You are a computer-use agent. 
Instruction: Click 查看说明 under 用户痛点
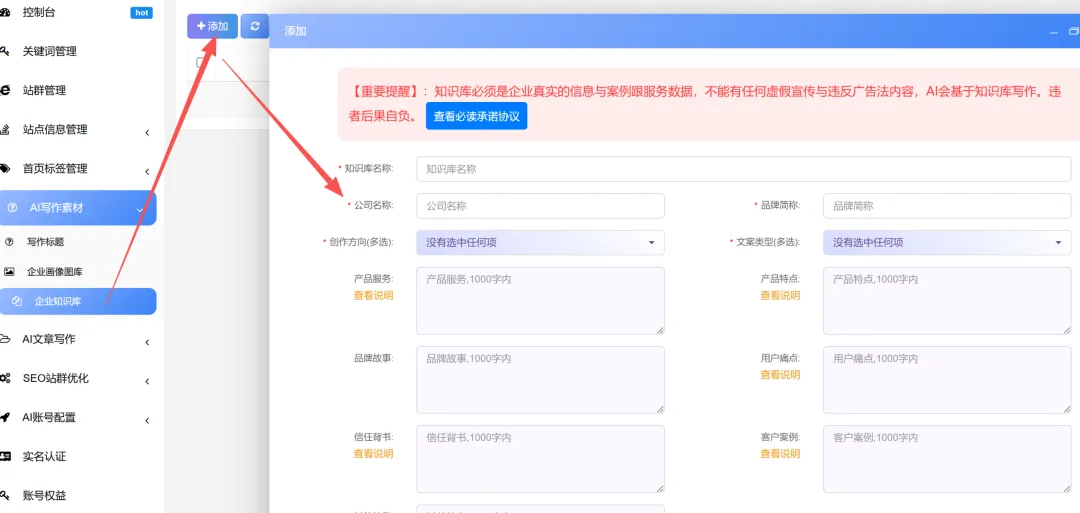780,375
